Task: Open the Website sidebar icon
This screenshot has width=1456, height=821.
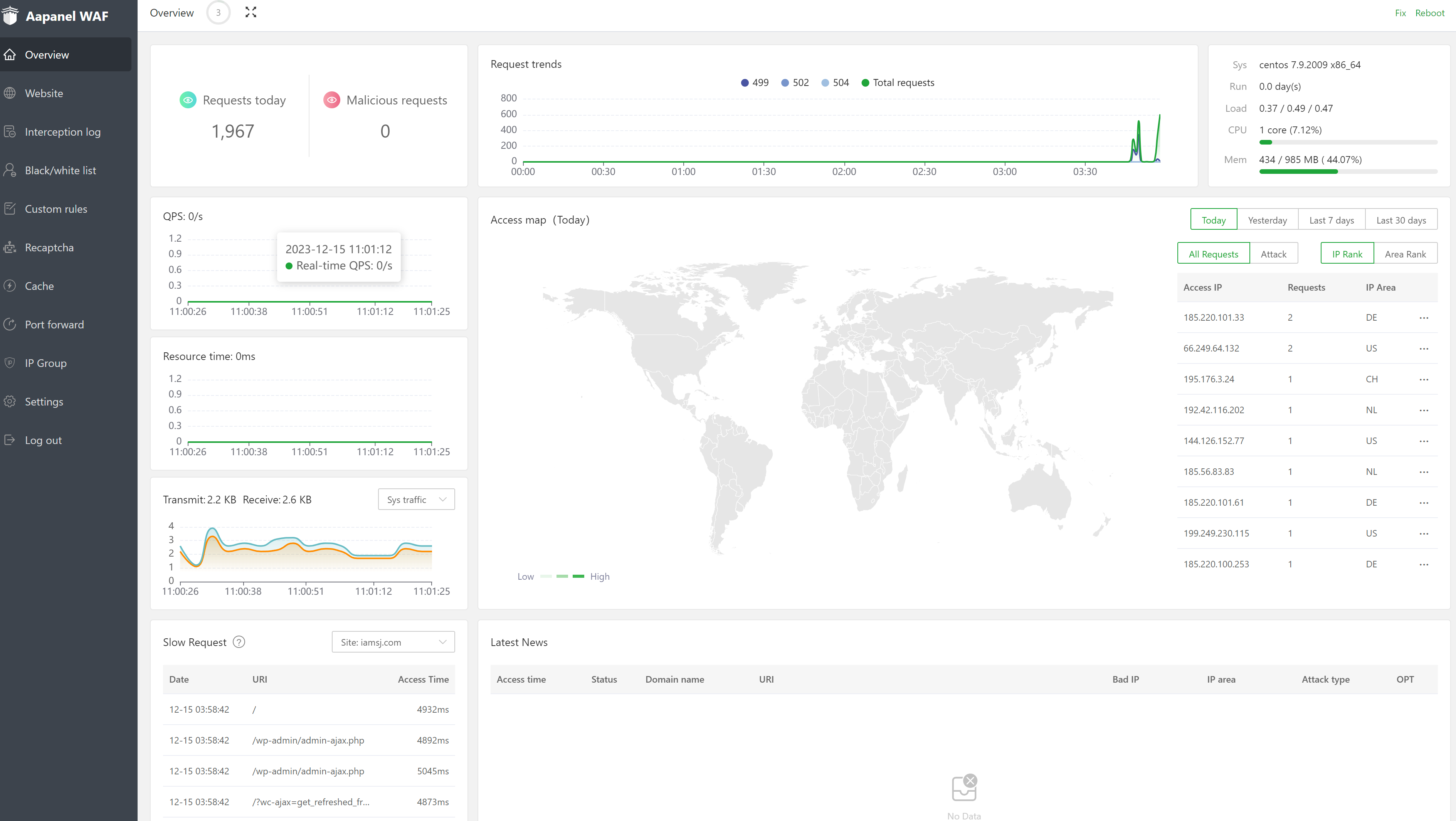Action: click(x=10, y=93)
